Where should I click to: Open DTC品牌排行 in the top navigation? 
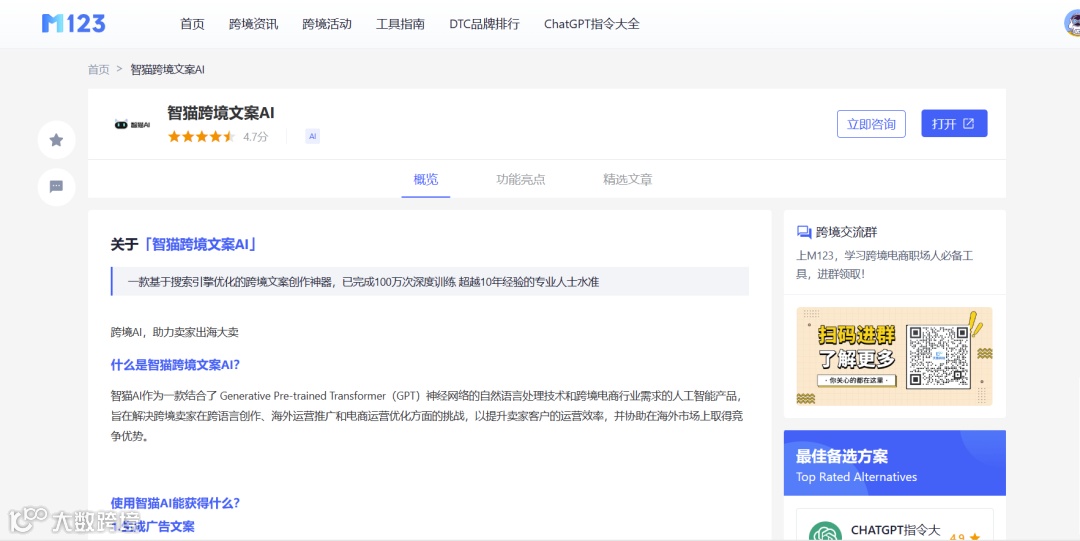pos(484,24)
